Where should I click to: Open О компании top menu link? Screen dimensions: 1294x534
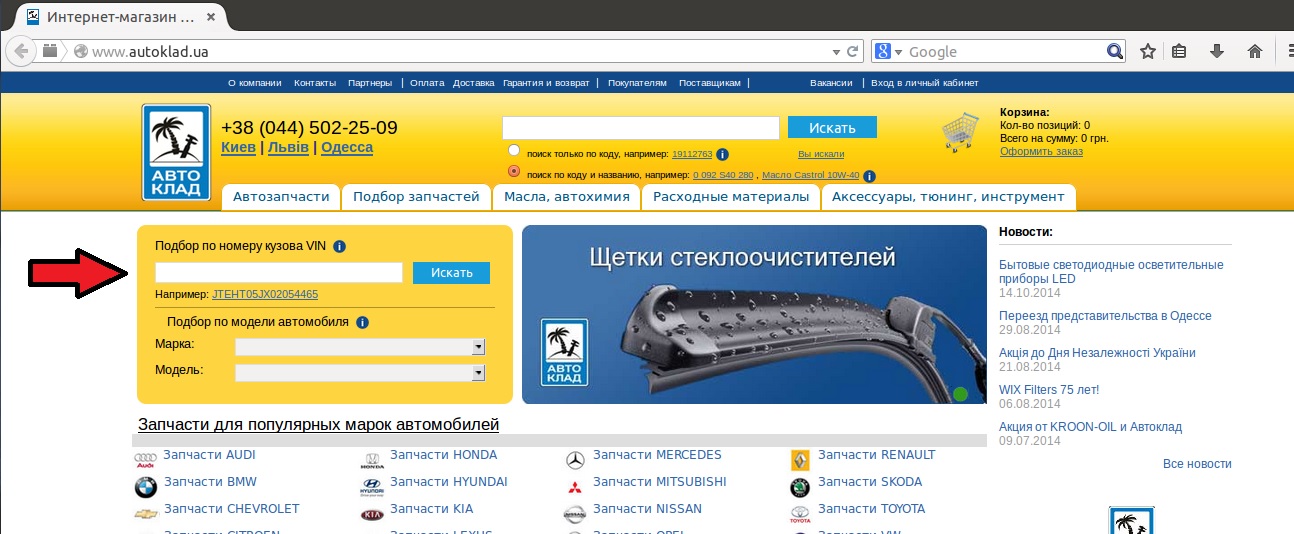(255, 83)
